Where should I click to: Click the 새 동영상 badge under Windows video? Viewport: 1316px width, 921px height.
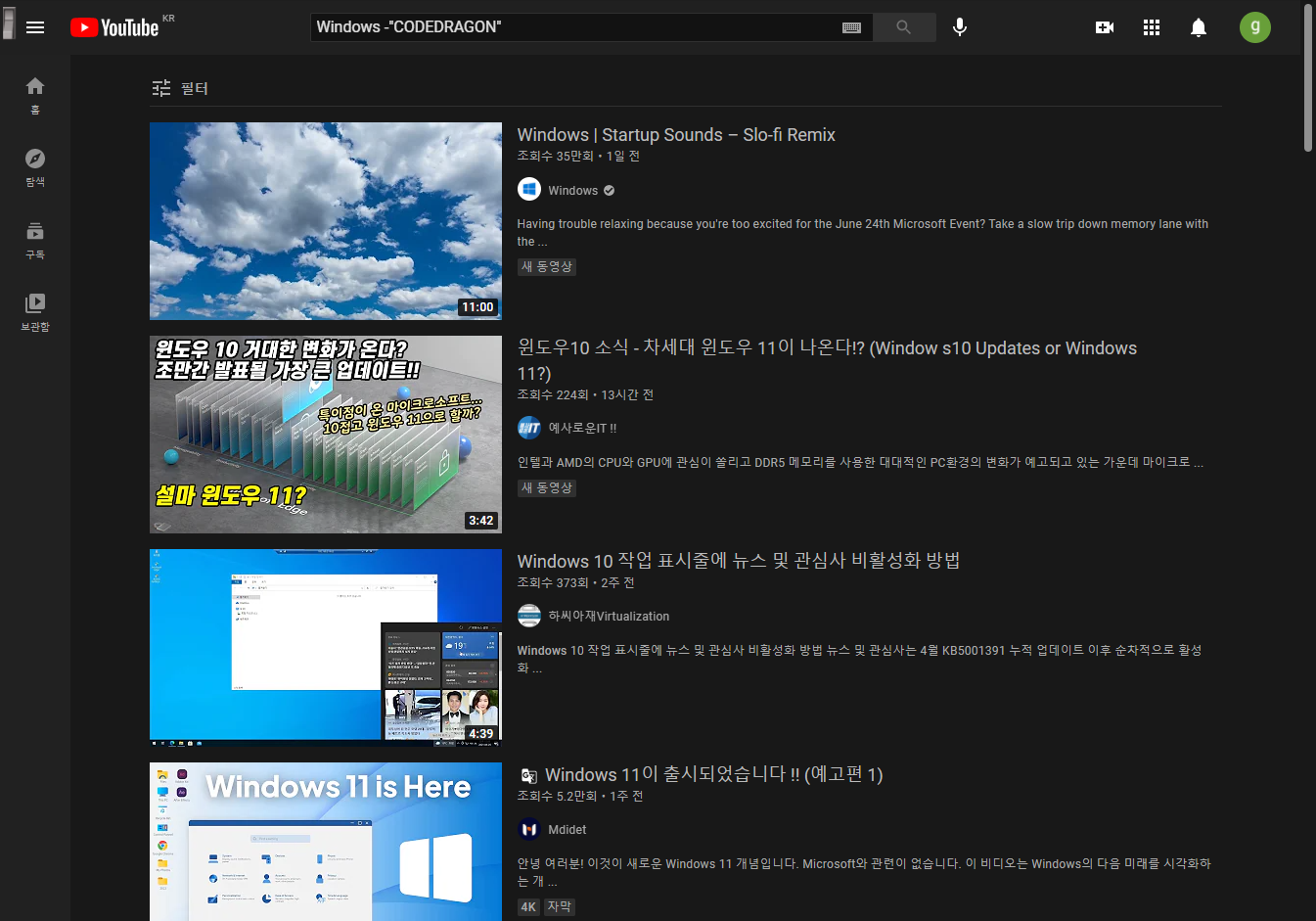coord(547,267)
